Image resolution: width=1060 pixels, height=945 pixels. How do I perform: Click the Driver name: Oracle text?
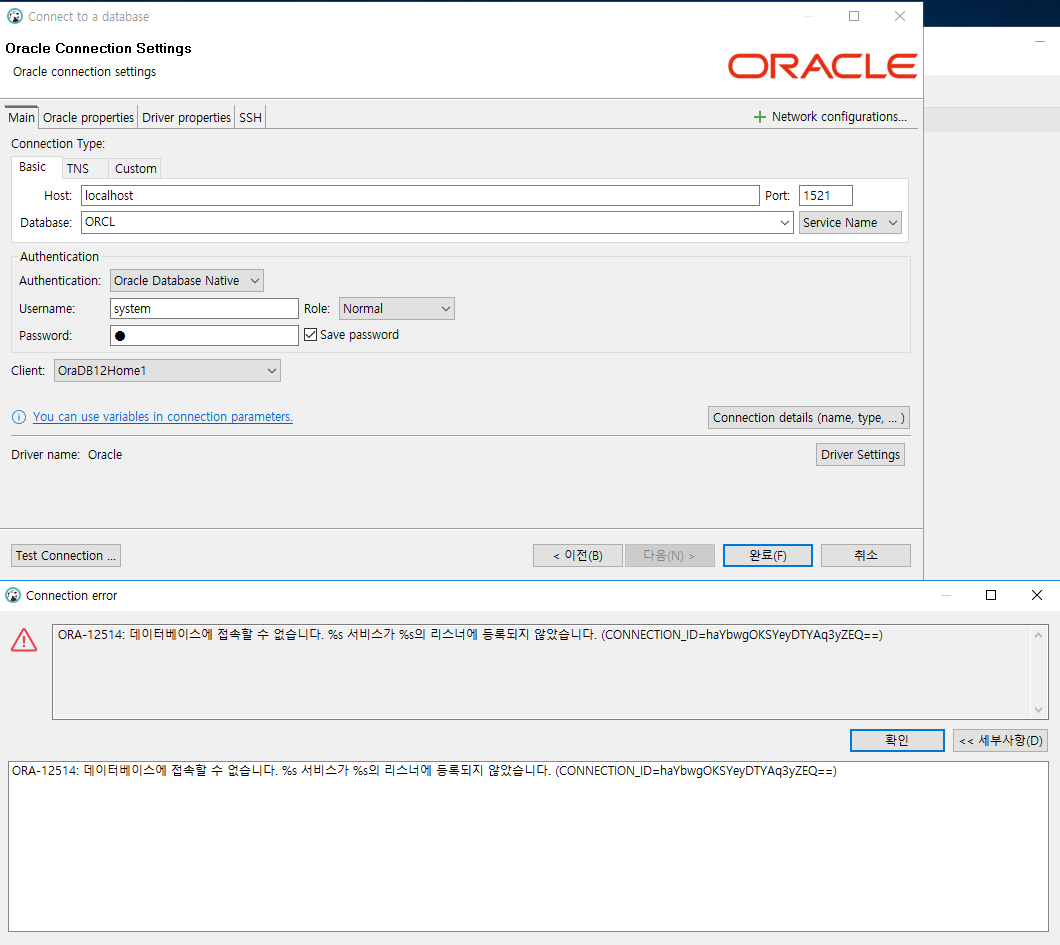66,455
